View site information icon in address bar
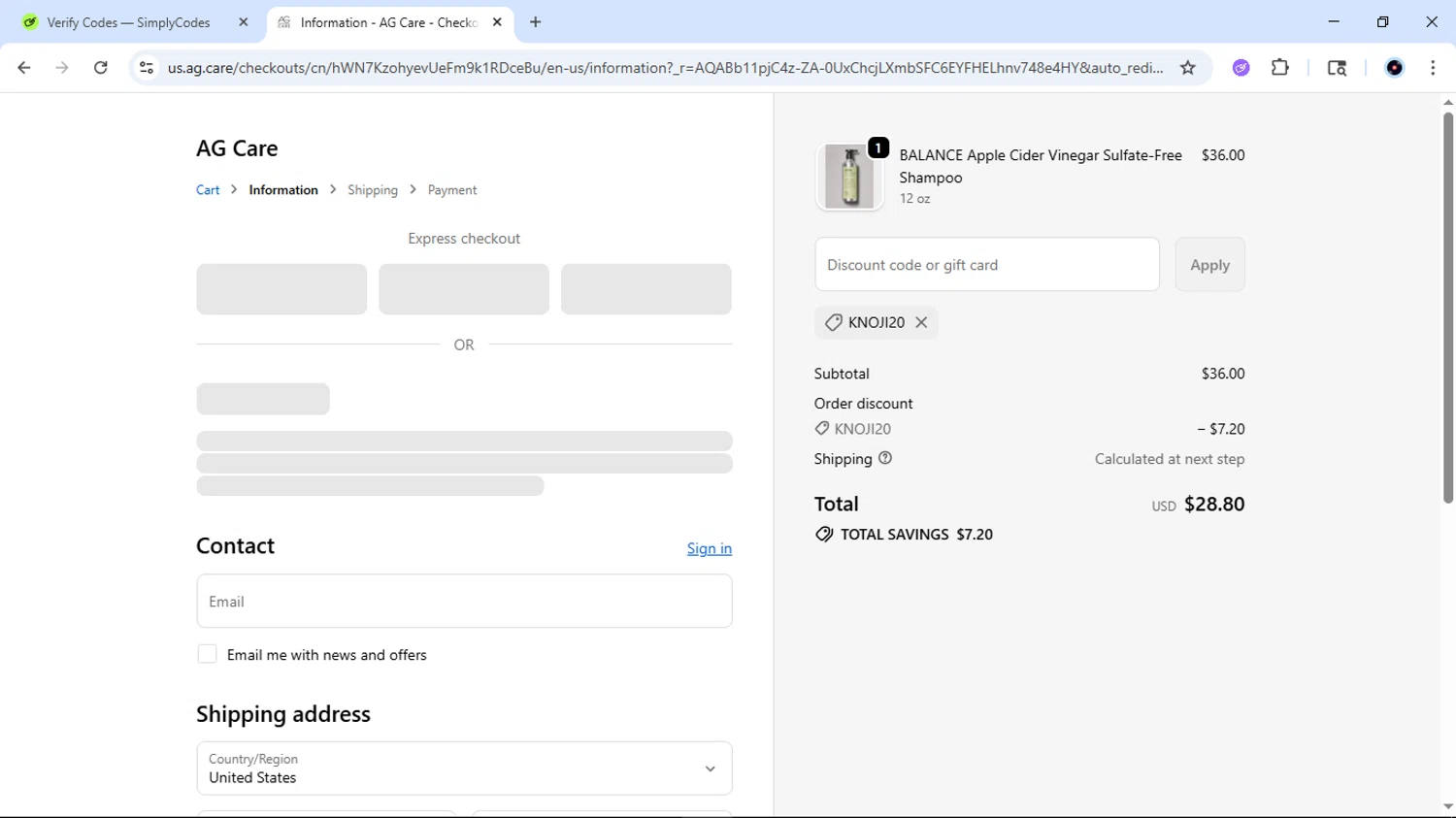 (147, 68)
